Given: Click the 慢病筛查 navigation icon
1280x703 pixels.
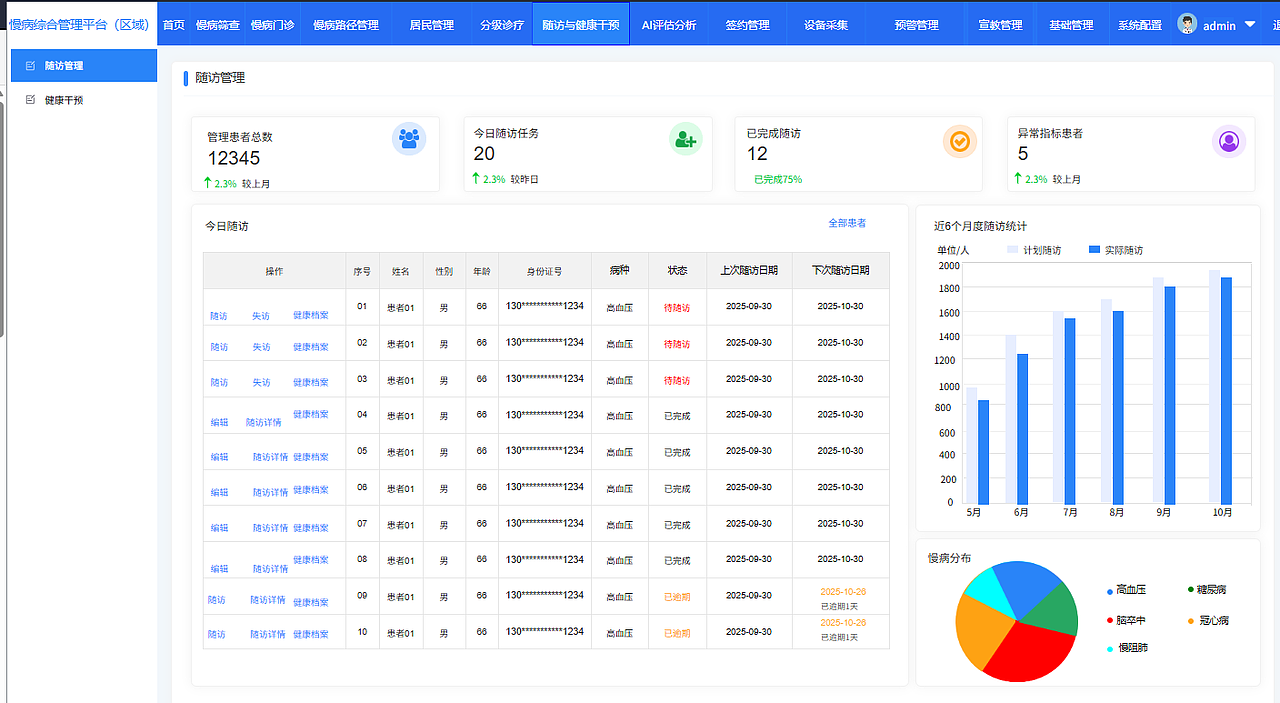Looking at the screenshot, I should click(x=218, y=24).
